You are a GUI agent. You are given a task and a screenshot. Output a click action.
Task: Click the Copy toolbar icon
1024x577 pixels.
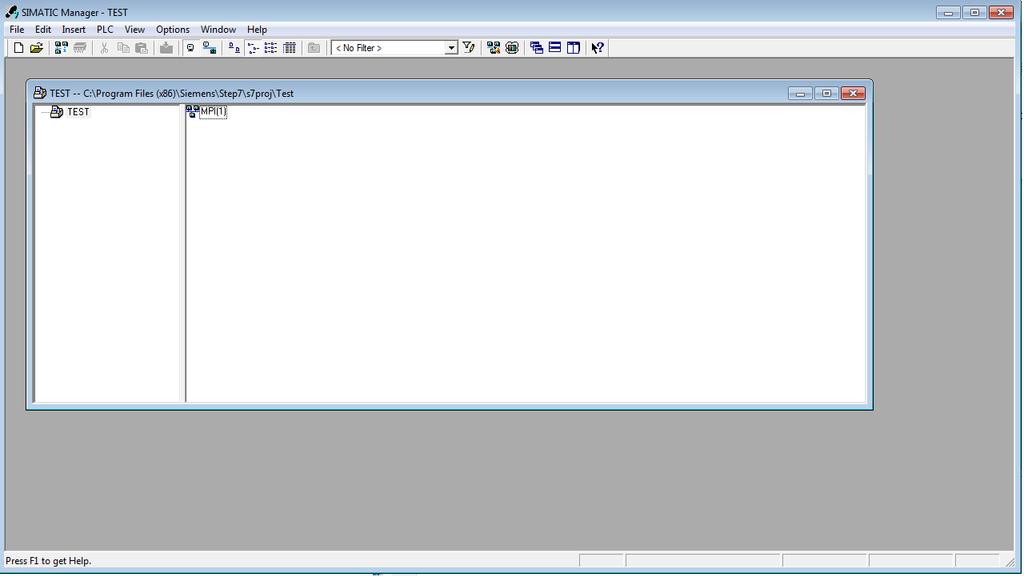pos(123,48)
